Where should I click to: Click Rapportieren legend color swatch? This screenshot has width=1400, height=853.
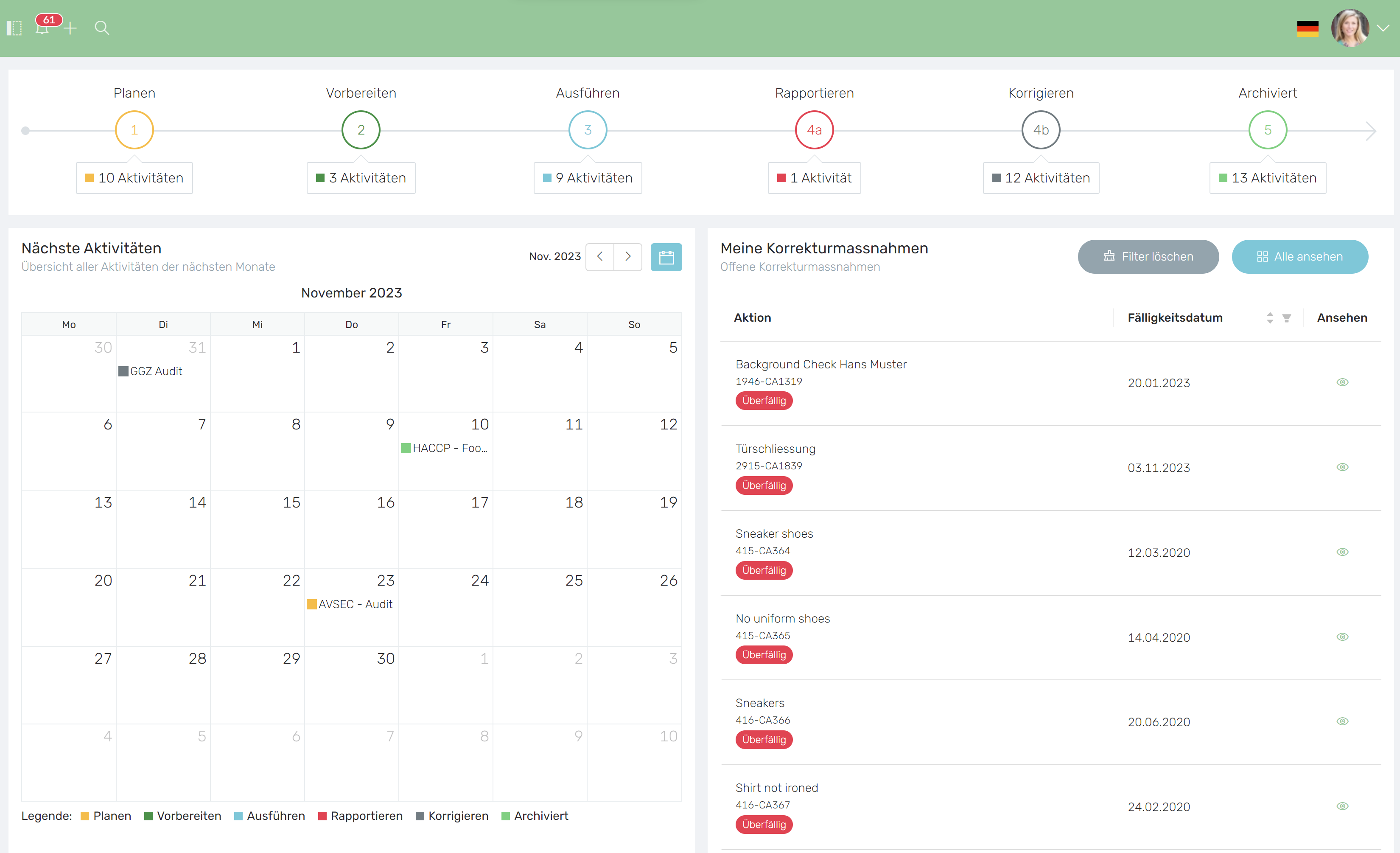tap(322, 816)
